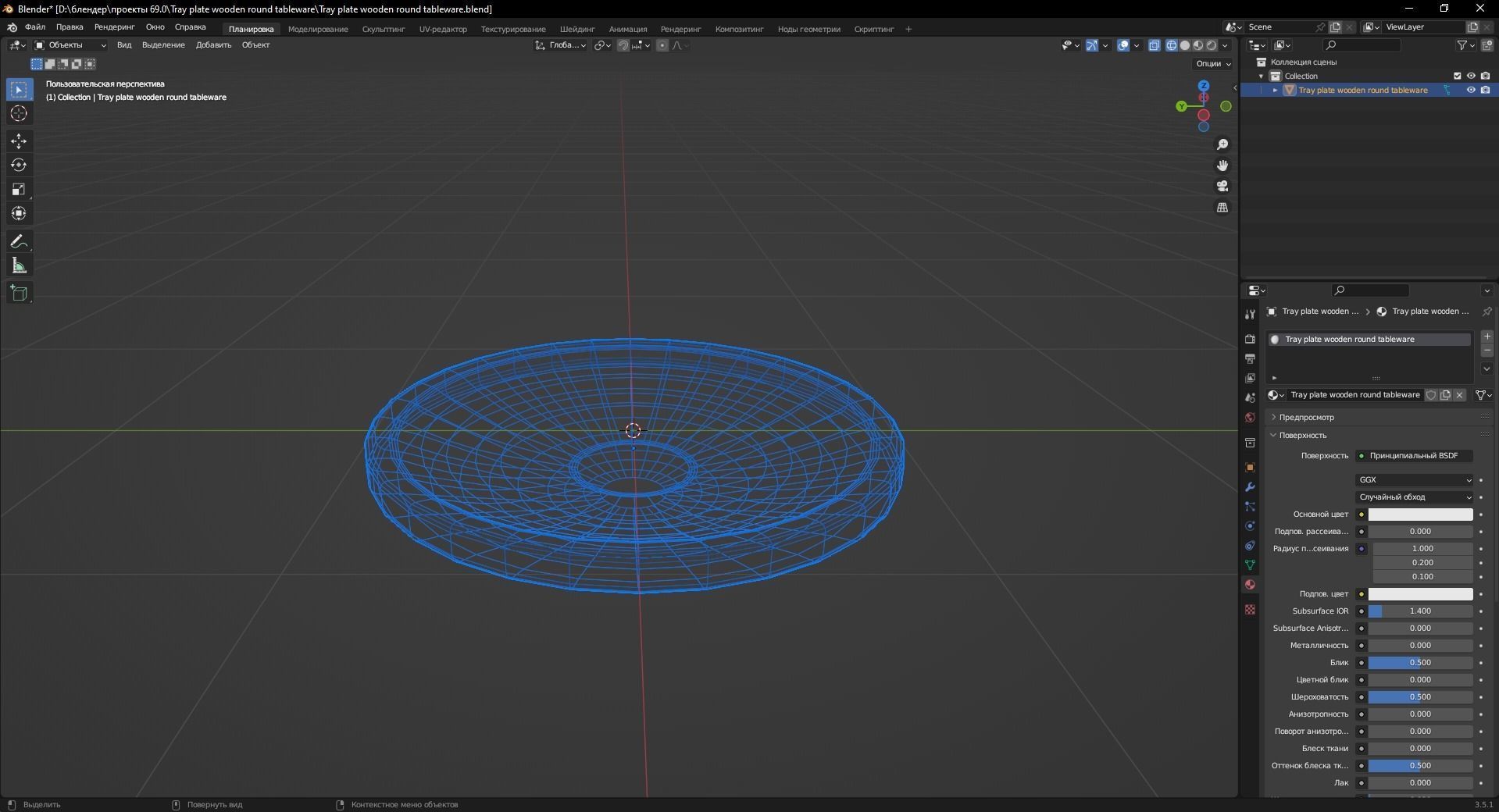Click the viewport zoom magnifier icon
The height and width of the screenshot is (812, 1499).
pos(1222,144)
